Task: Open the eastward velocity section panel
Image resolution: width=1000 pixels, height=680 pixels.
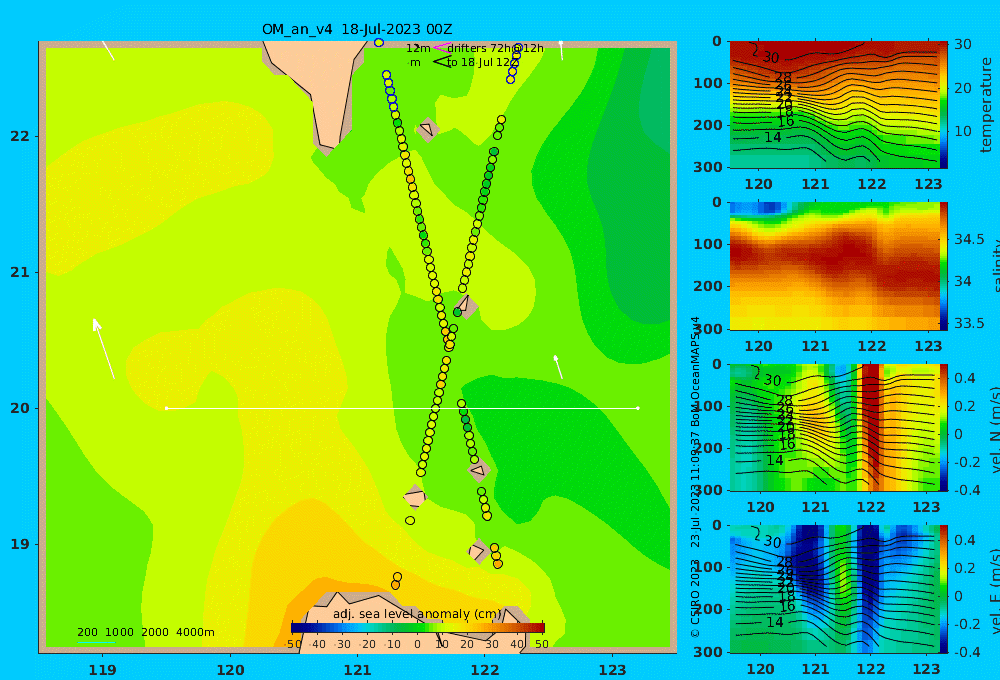Action: click(834, 589)
